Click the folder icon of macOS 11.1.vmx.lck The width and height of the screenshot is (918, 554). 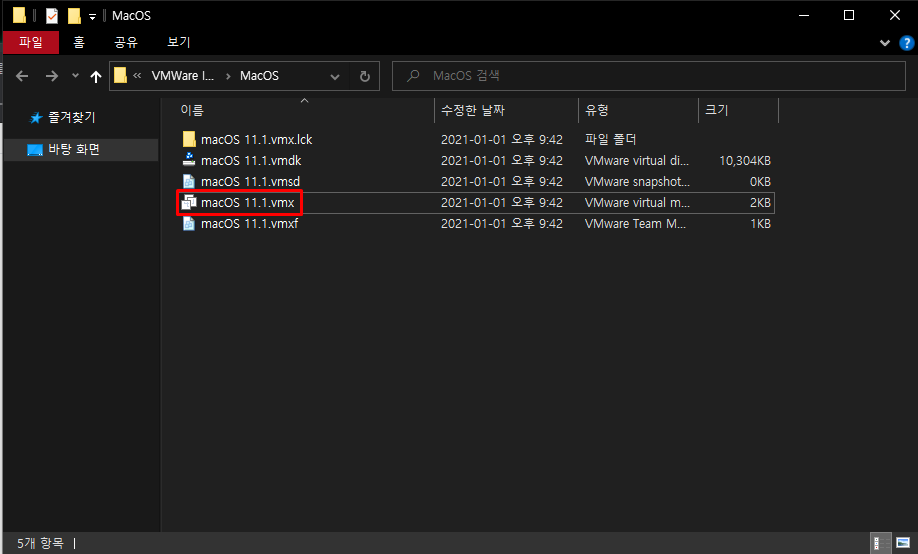pyautogui.click(x=189, y=139)
